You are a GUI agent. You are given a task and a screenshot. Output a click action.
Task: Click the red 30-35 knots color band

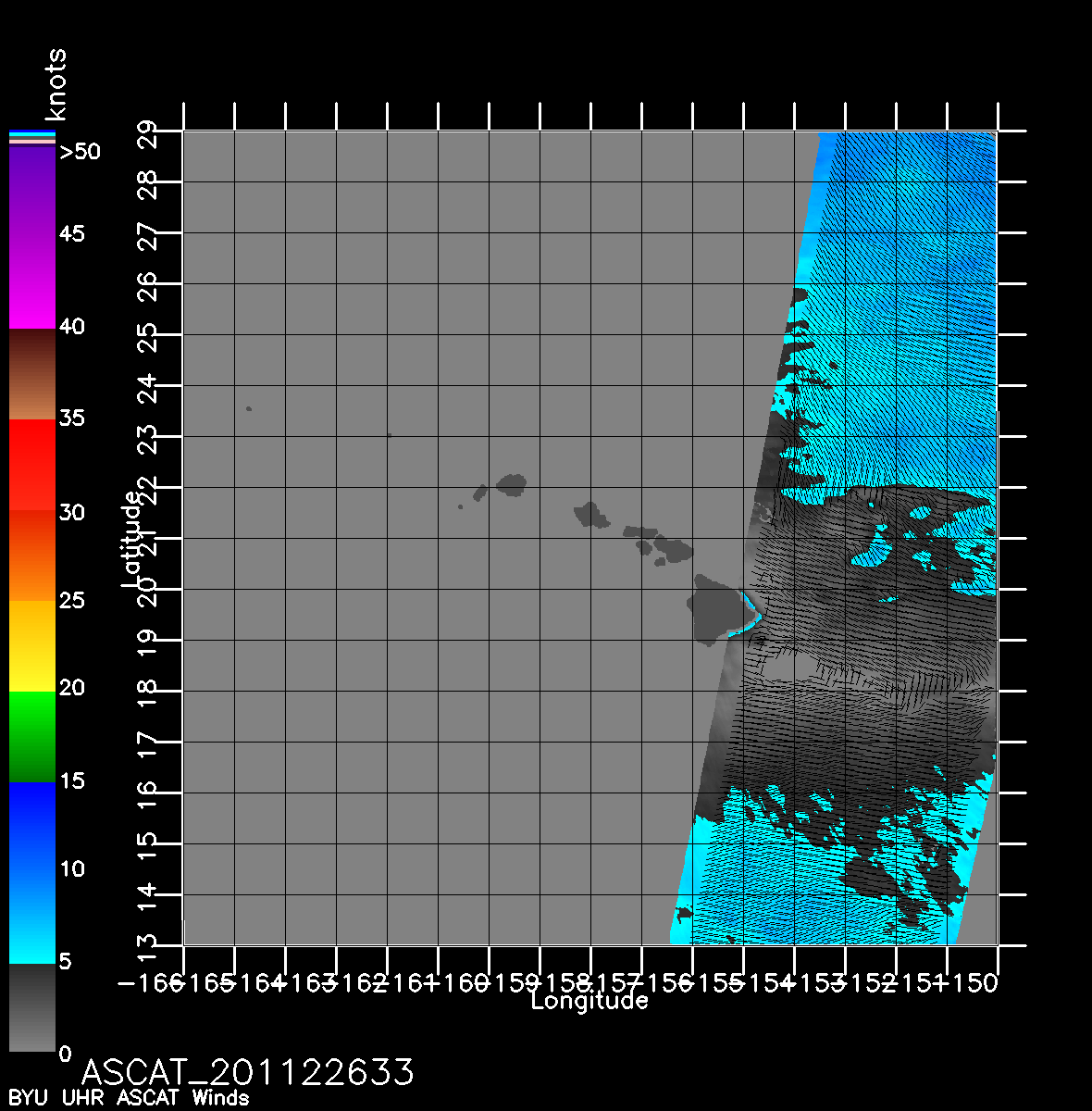point(31,465)
